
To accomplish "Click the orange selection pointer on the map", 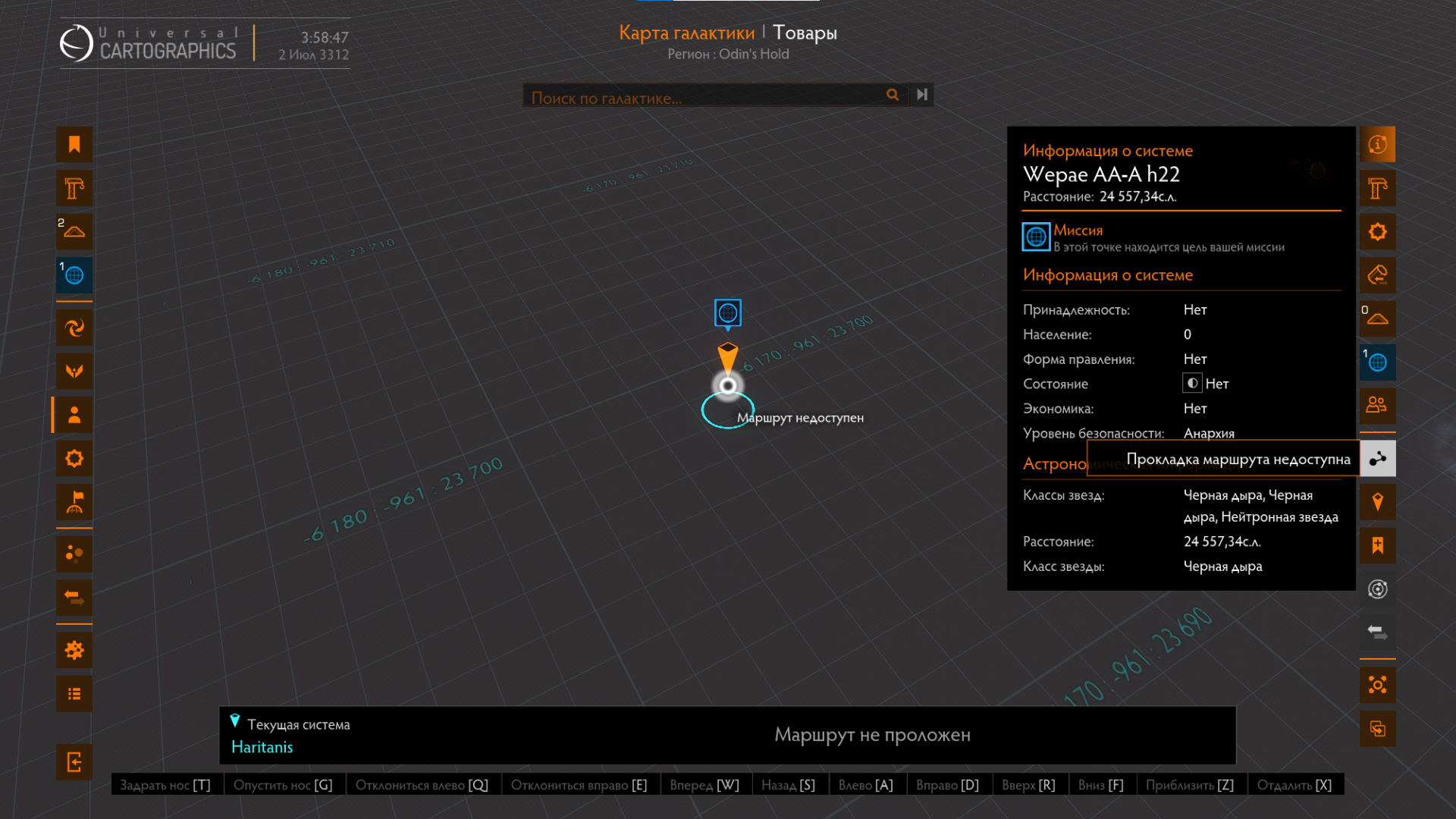I will point(728,357).
